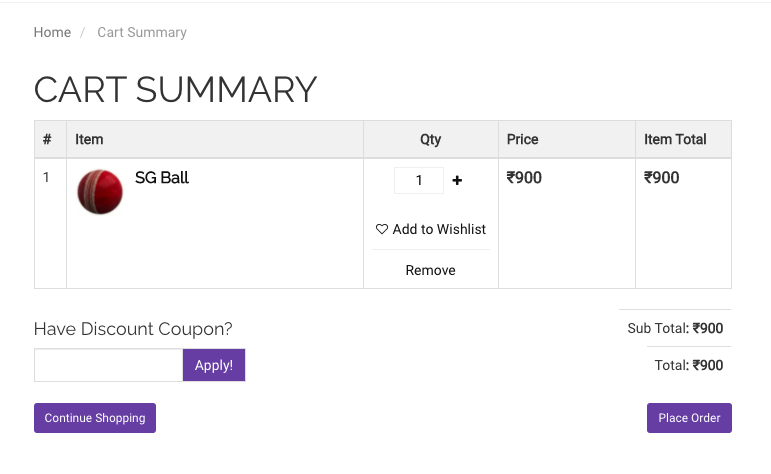The height and width of the screenshot is (474, 771).
Task: Click the Item column header
Action: tap(89, 140)
